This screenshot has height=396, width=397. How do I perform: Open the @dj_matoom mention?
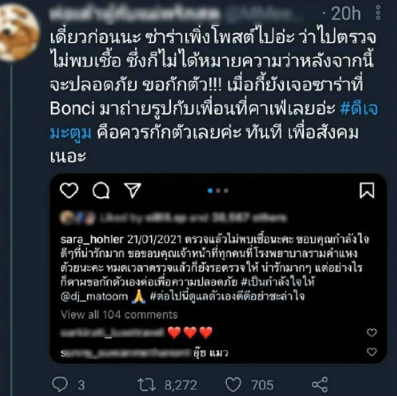(94, 296)
